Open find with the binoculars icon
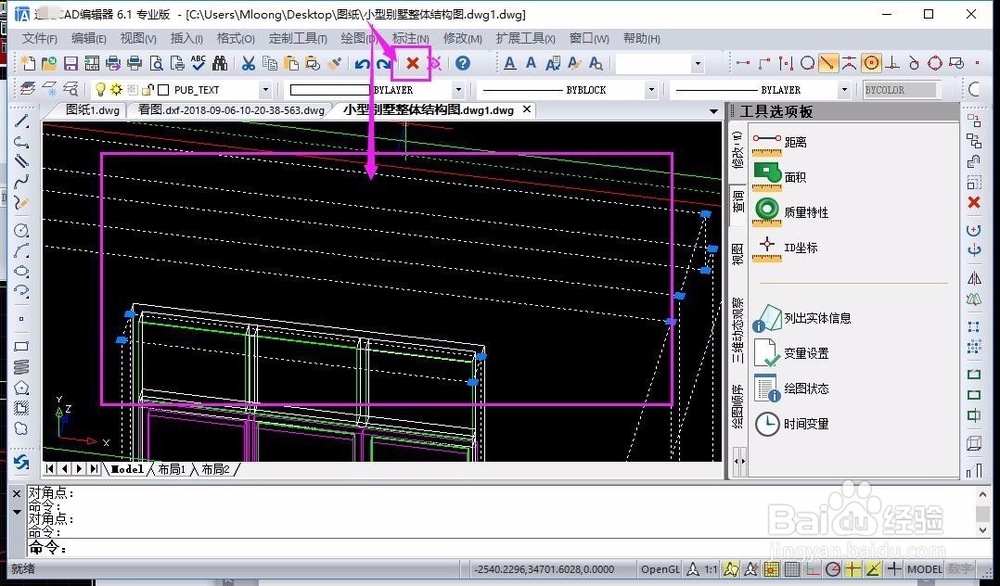Viewport: 1000px width, 586px height. 220,63
